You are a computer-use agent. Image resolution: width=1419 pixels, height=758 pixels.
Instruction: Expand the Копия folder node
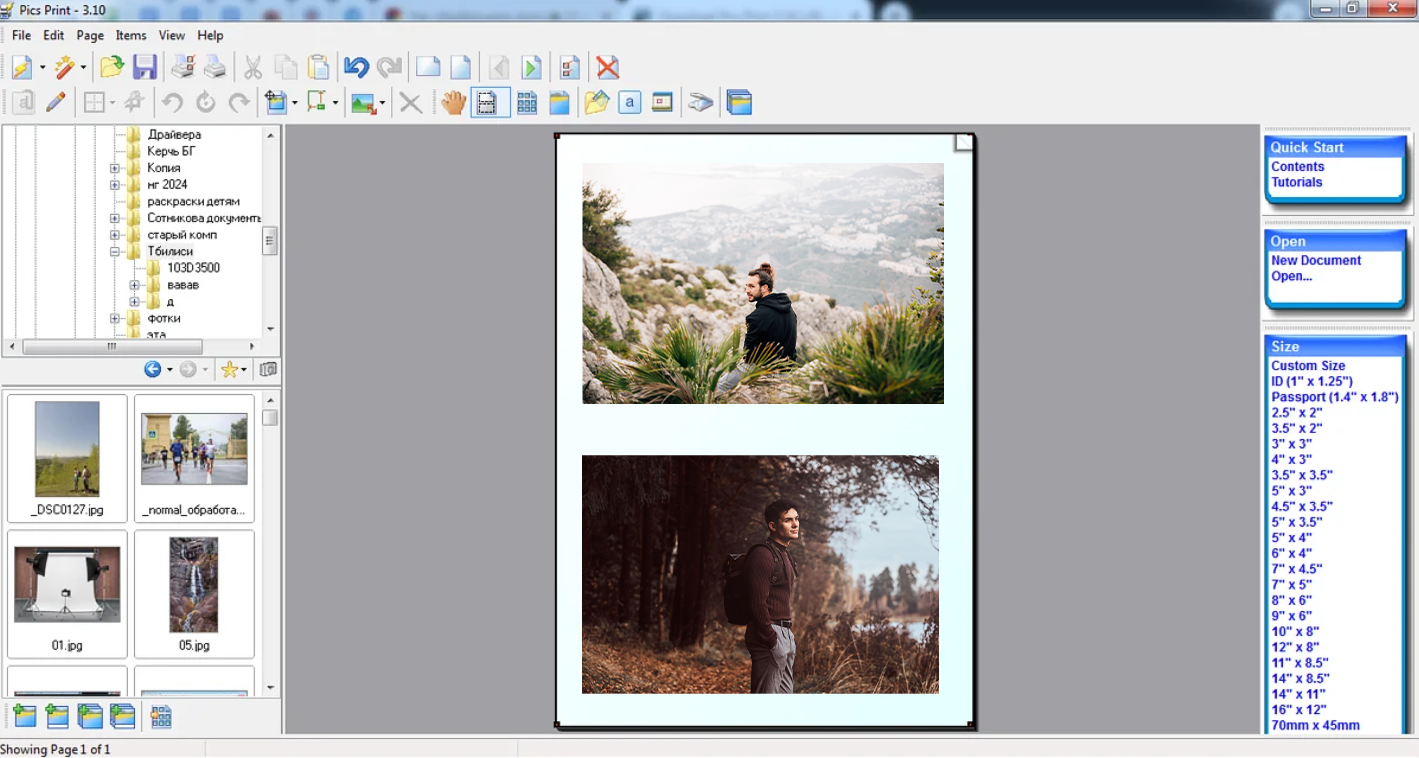pyautogui.click(x=115, y=168)
